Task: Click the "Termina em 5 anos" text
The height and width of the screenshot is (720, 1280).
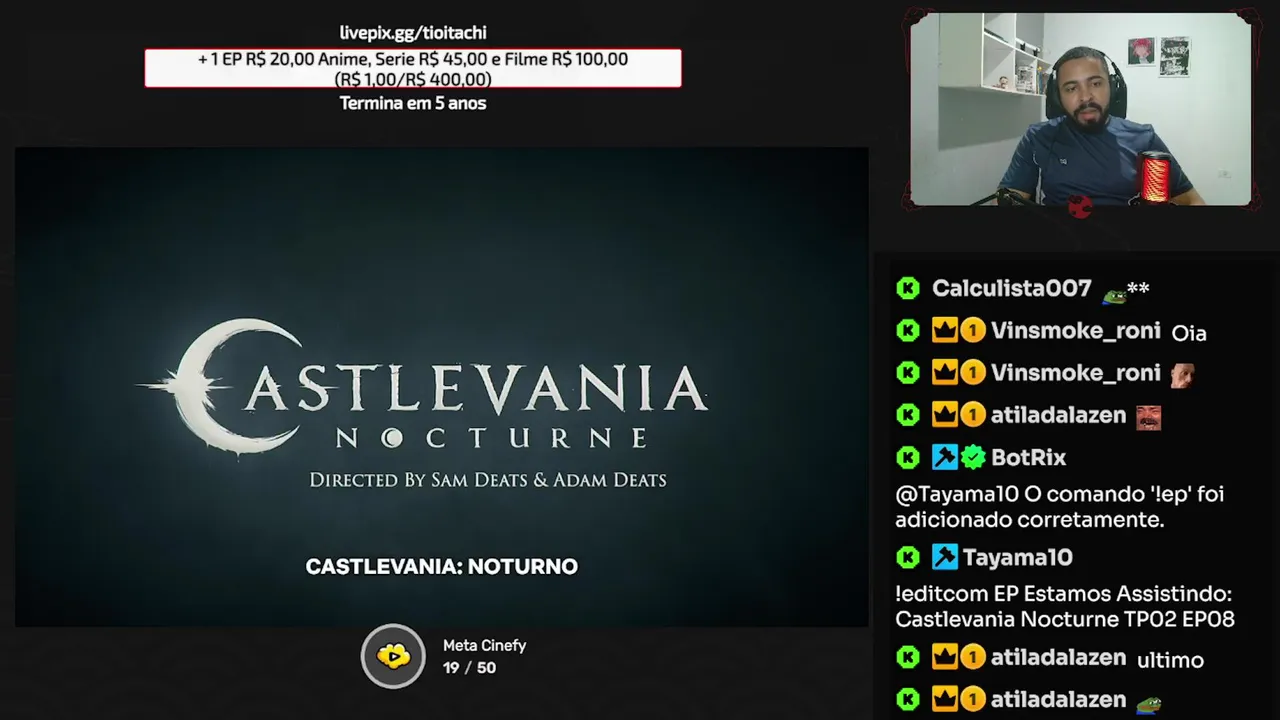Action: pyautogui.click(x=413, y=103)
